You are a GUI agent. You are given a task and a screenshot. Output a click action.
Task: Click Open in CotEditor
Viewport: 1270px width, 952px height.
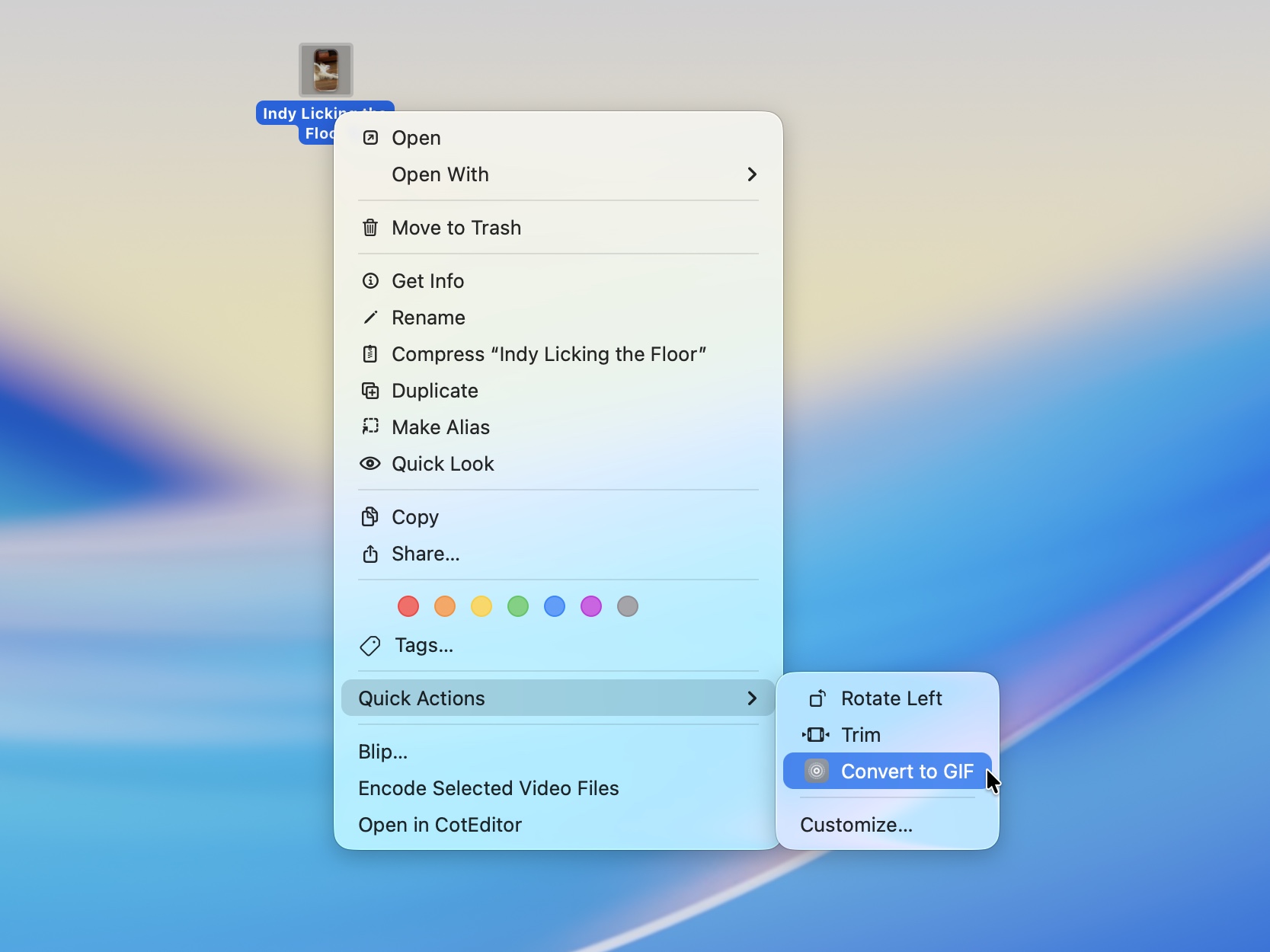[440, 825]
